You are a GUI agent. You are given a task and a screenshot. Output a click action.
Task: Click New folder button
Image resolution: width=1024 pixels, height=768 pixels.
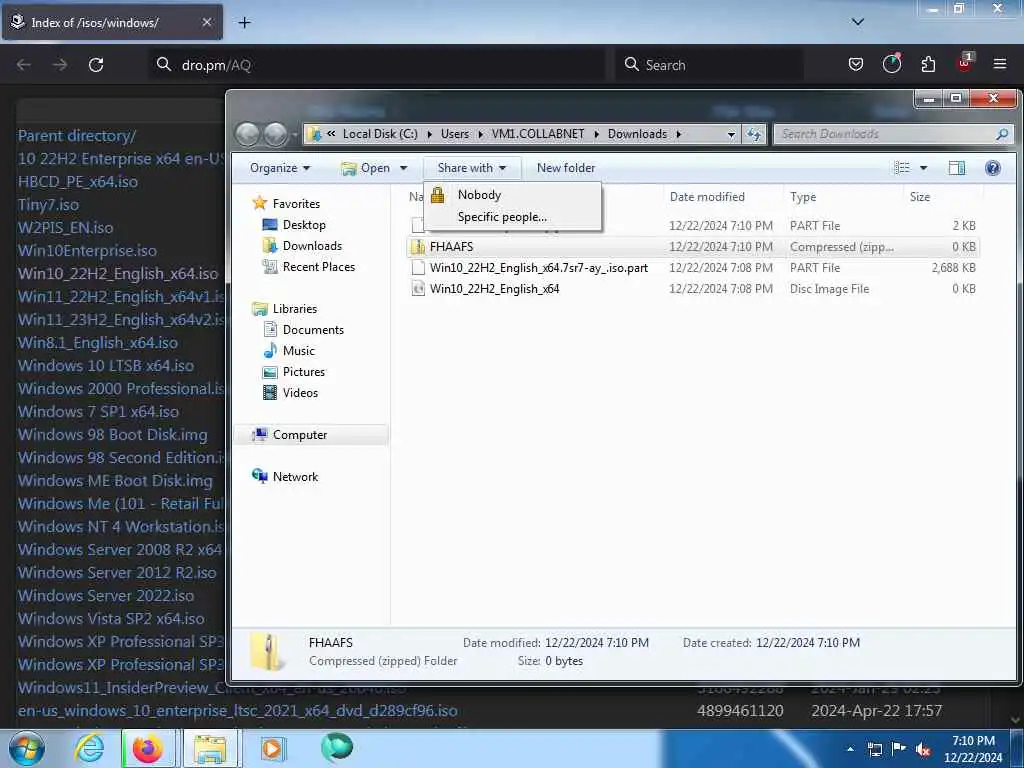pos(566,168)
